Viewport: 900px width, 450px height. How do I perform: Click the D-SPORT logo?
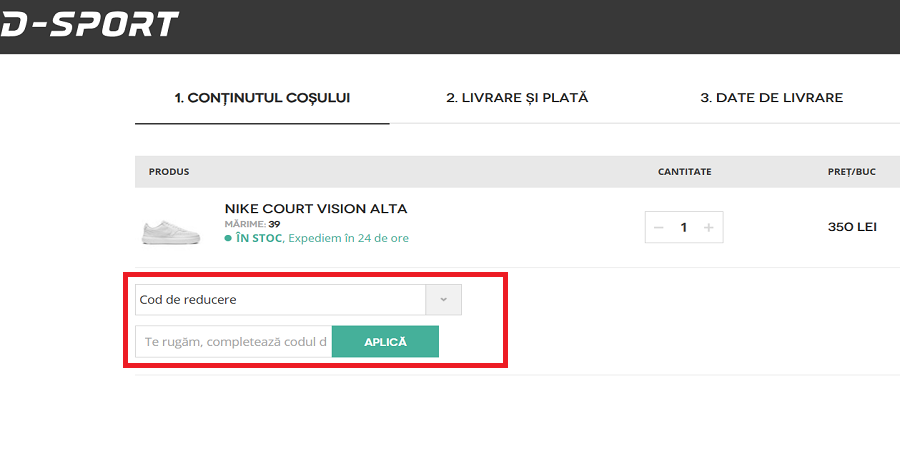point(88,24)
